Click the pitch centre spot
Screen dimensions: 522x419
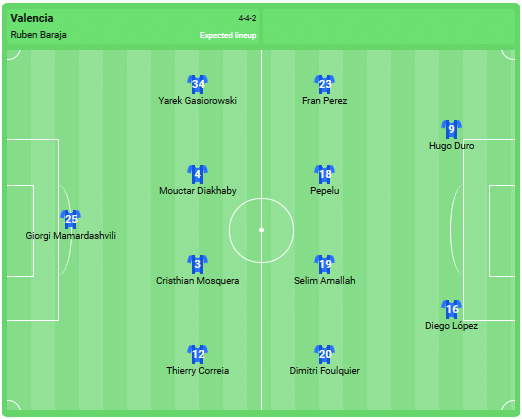(x=262, y=230)
